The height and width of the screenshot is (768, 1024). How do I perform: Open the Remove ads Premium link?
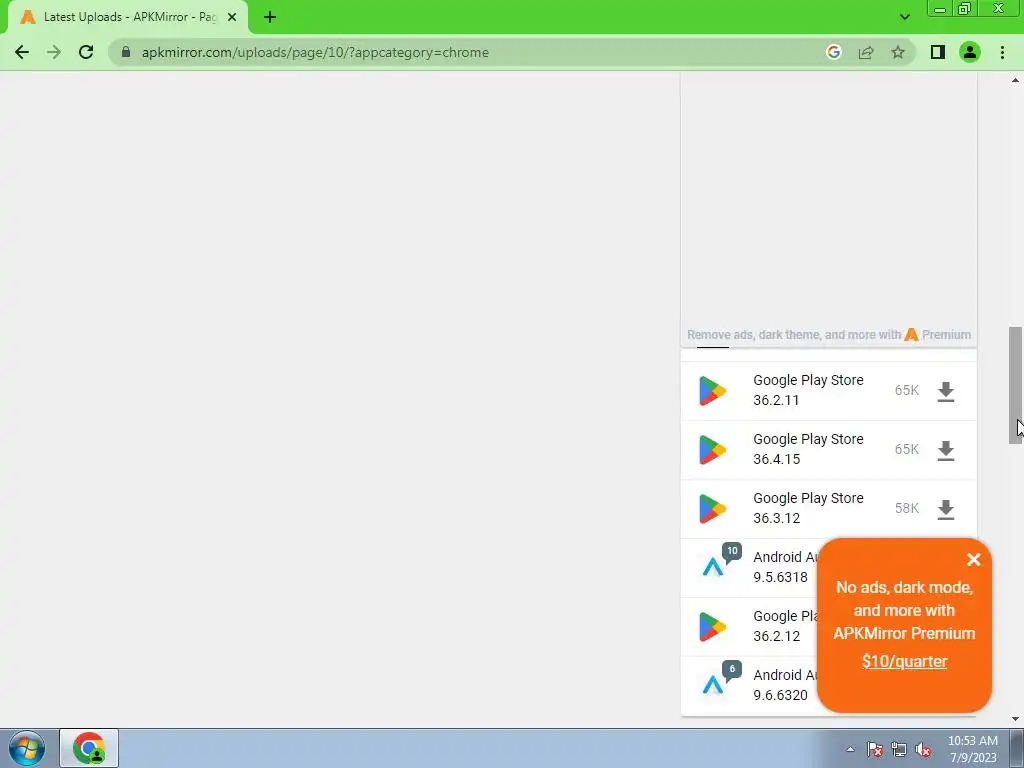(829, 334)
